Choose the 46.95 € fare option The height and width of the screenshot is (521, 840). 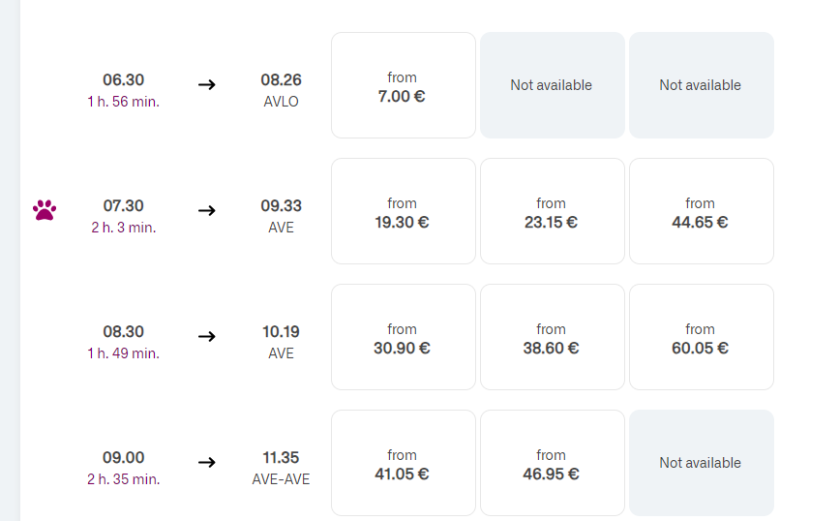(x=552, y=463)
